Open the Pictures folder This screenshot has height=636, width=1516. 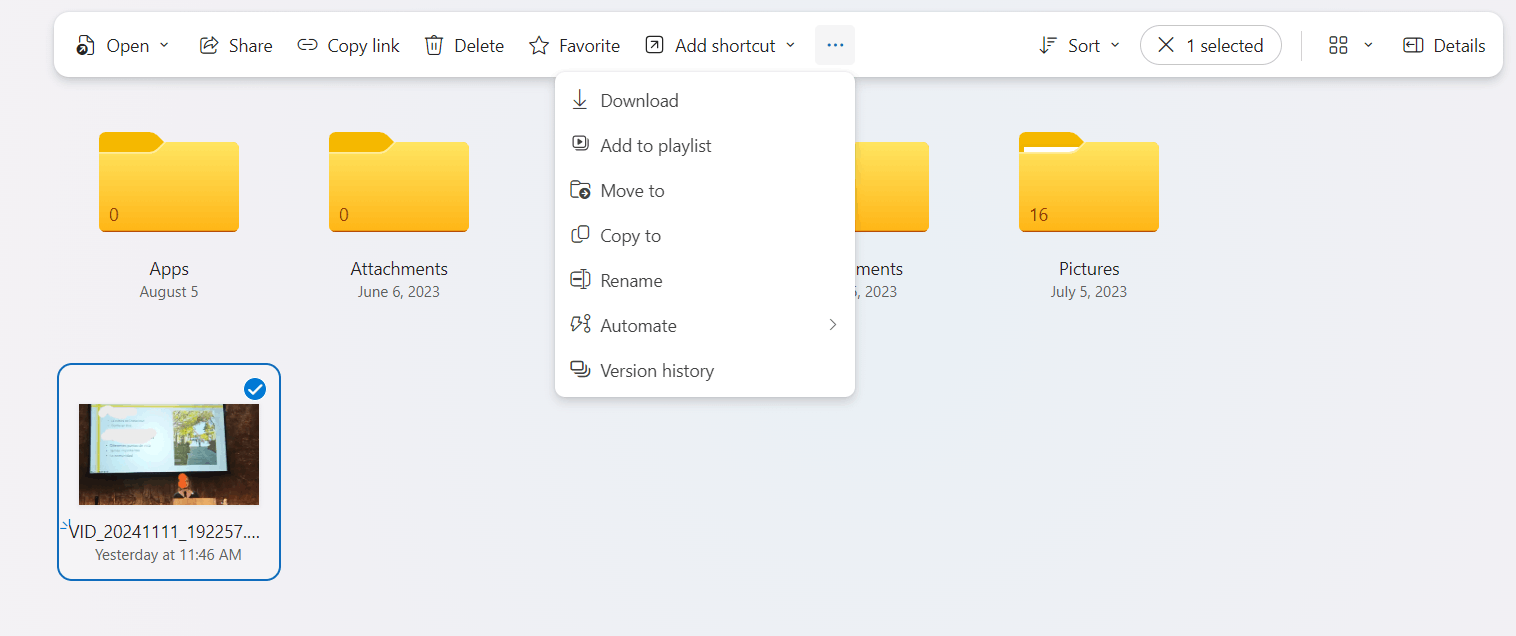(1088, 182)
